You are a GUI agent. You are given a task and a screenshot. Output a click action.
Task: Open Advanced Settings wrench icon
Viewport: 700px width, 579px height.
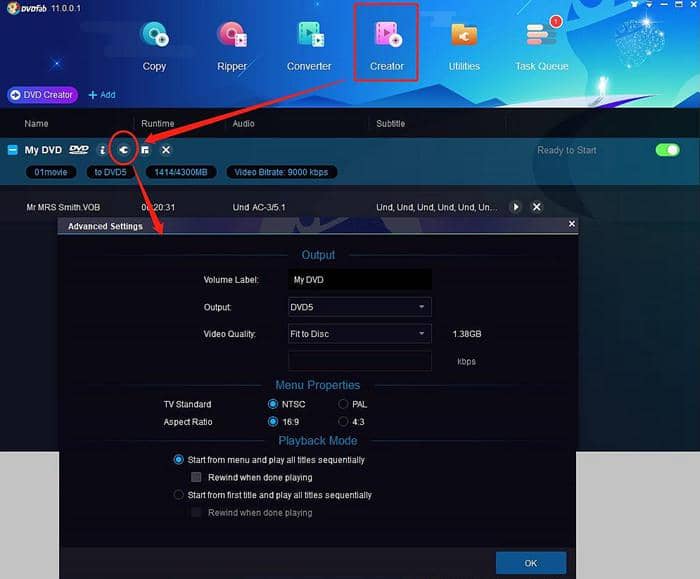[124, 150]
